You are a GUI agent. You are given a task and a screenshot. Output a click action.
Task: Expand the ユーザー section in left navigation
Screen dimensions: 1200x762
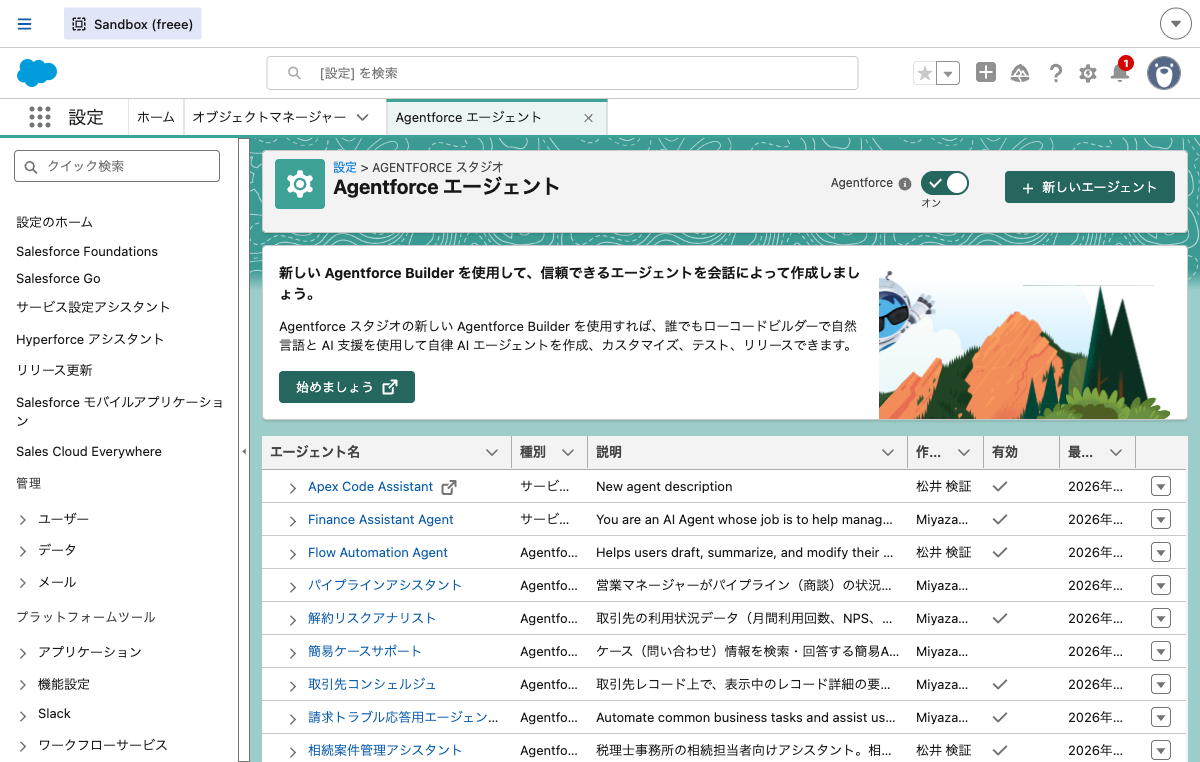[23, 519]
